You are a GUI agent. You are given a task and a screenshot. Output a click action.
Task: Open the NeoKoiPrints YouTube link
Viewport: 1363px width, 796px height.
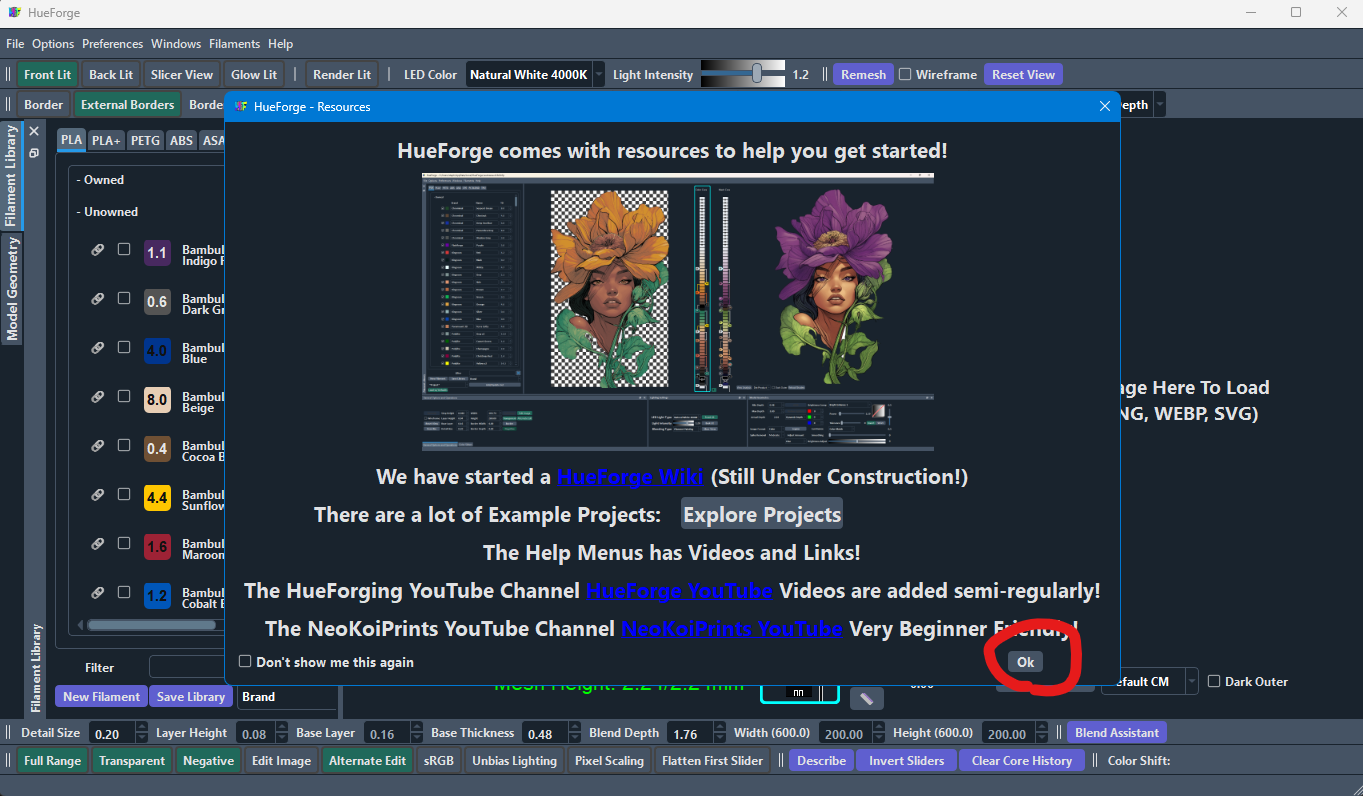click(732, 629)
